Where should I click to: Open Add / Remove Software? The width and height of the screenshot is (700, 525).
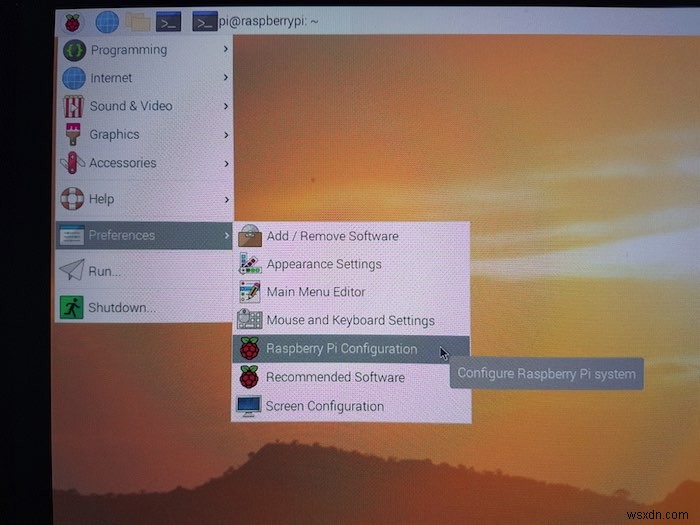click(x=351, y=236)
